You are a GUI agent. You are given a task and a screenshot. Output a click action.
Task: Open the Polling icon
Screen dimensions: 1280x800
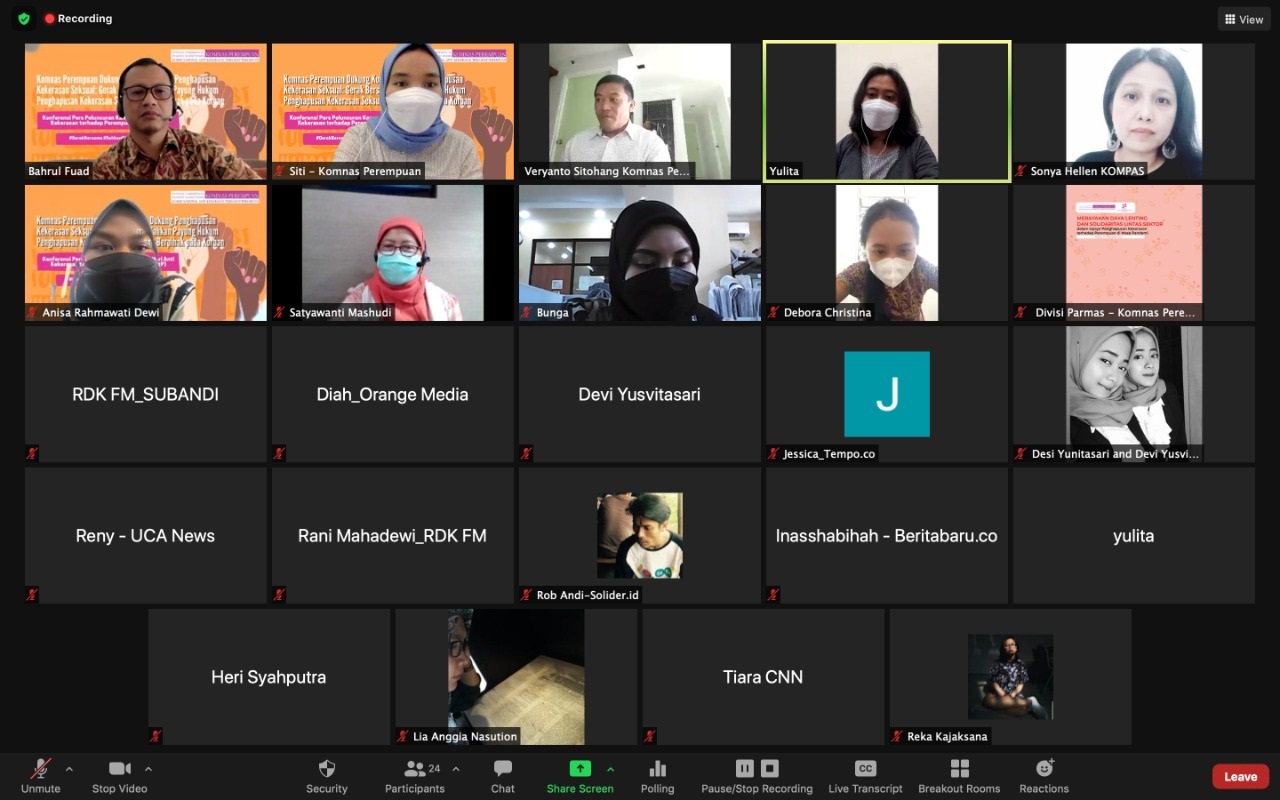click(657, 769)
